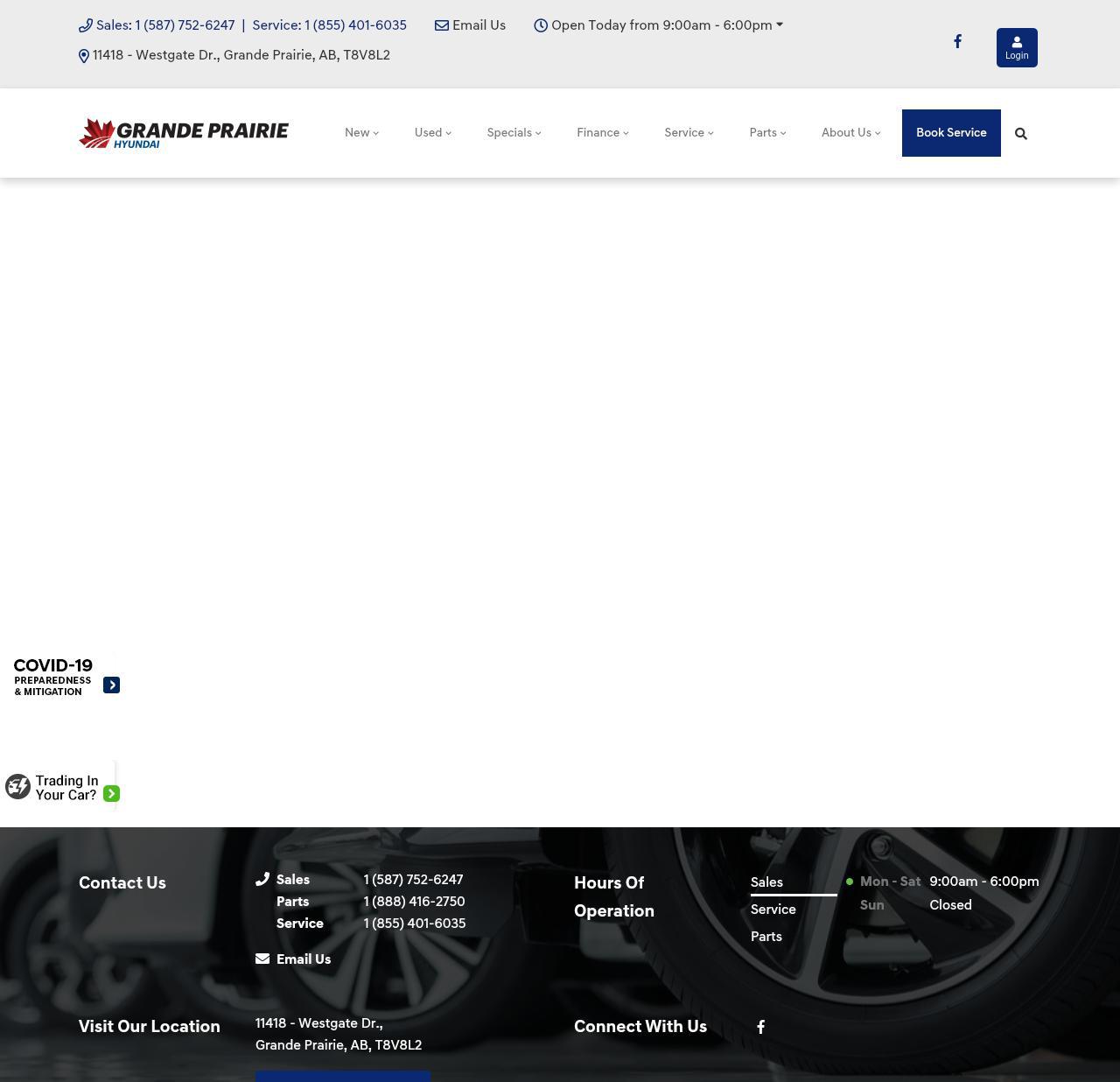Expand the New vehicles menu

point(361,133)
